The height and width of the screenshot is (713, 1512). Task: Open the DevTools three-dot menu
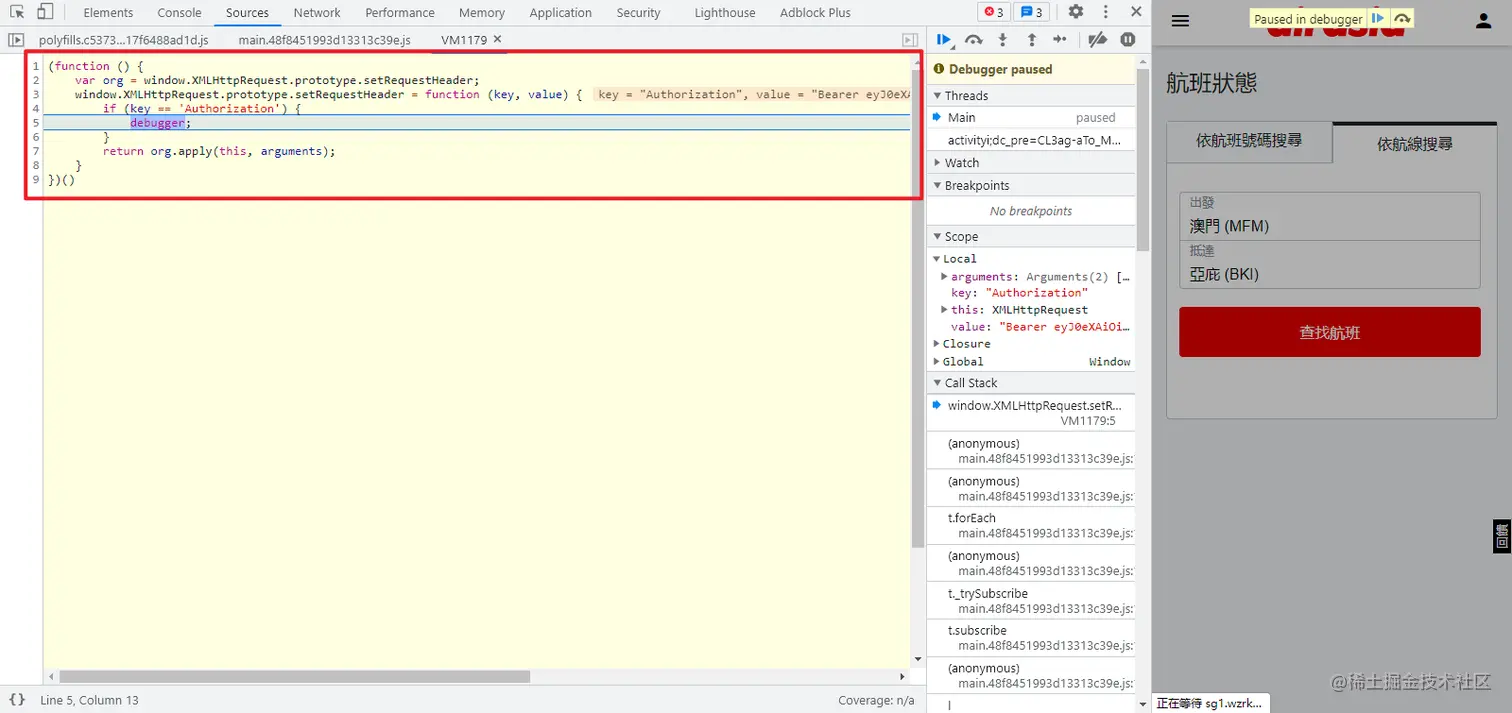coord(1106,12)
